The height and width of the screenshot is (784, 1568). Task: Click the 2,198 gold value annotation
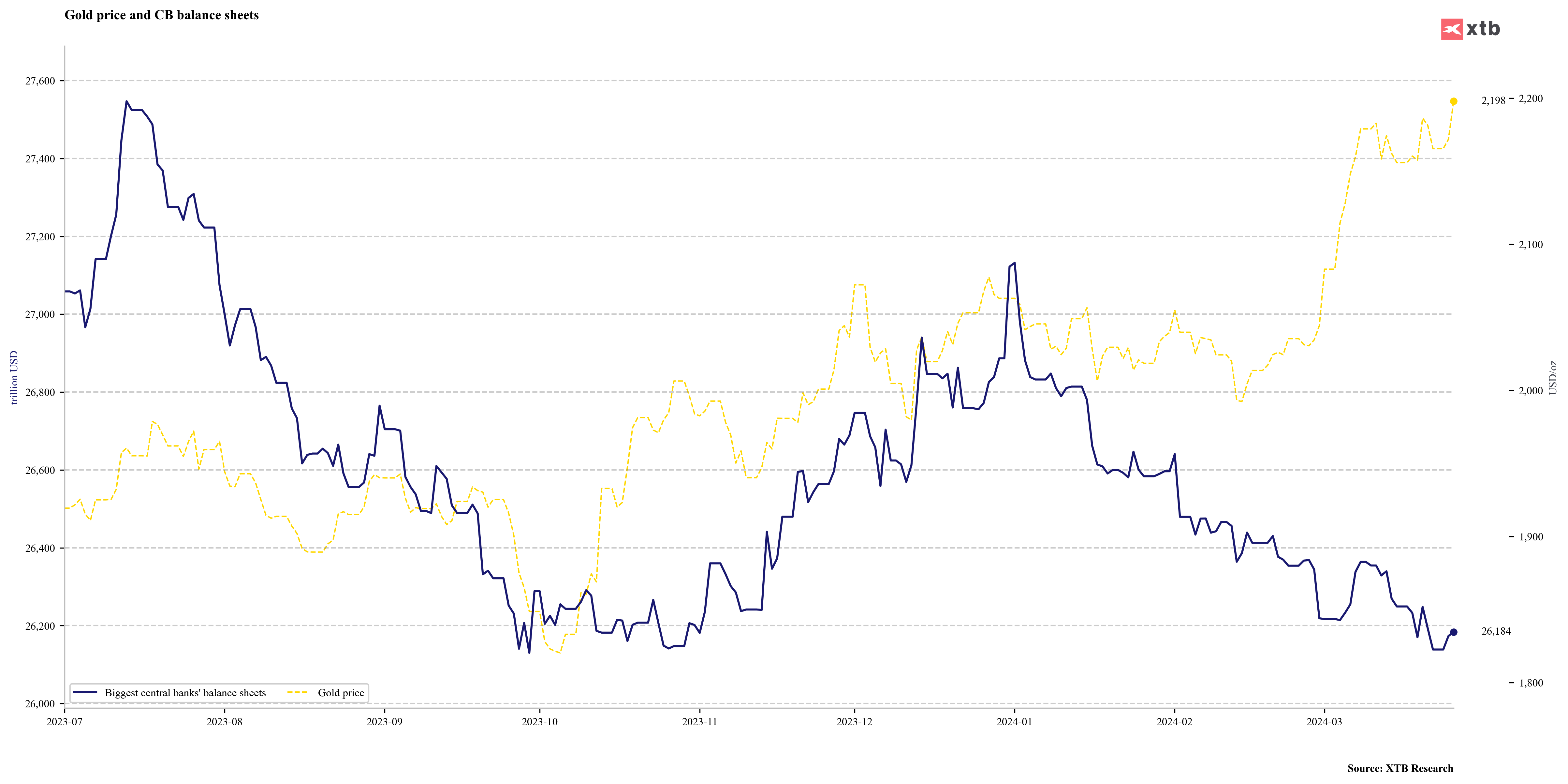click(x=1493, y=100)
